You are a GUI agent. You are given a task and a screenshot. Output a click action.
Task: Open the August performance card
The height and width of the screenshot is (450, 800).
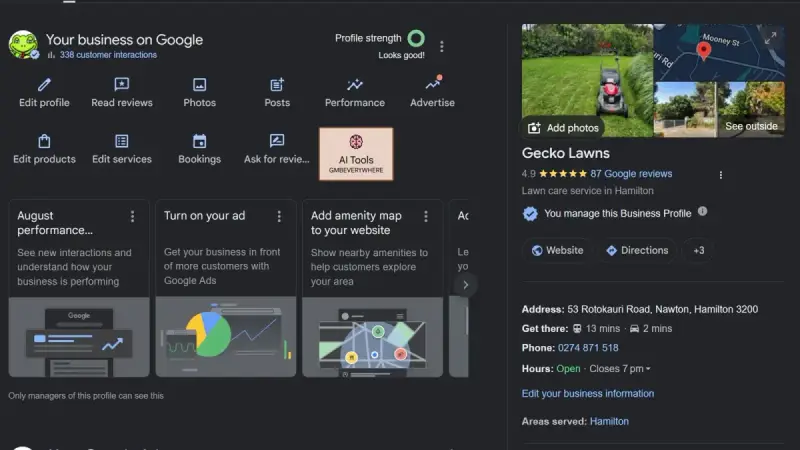coord(79,288)
